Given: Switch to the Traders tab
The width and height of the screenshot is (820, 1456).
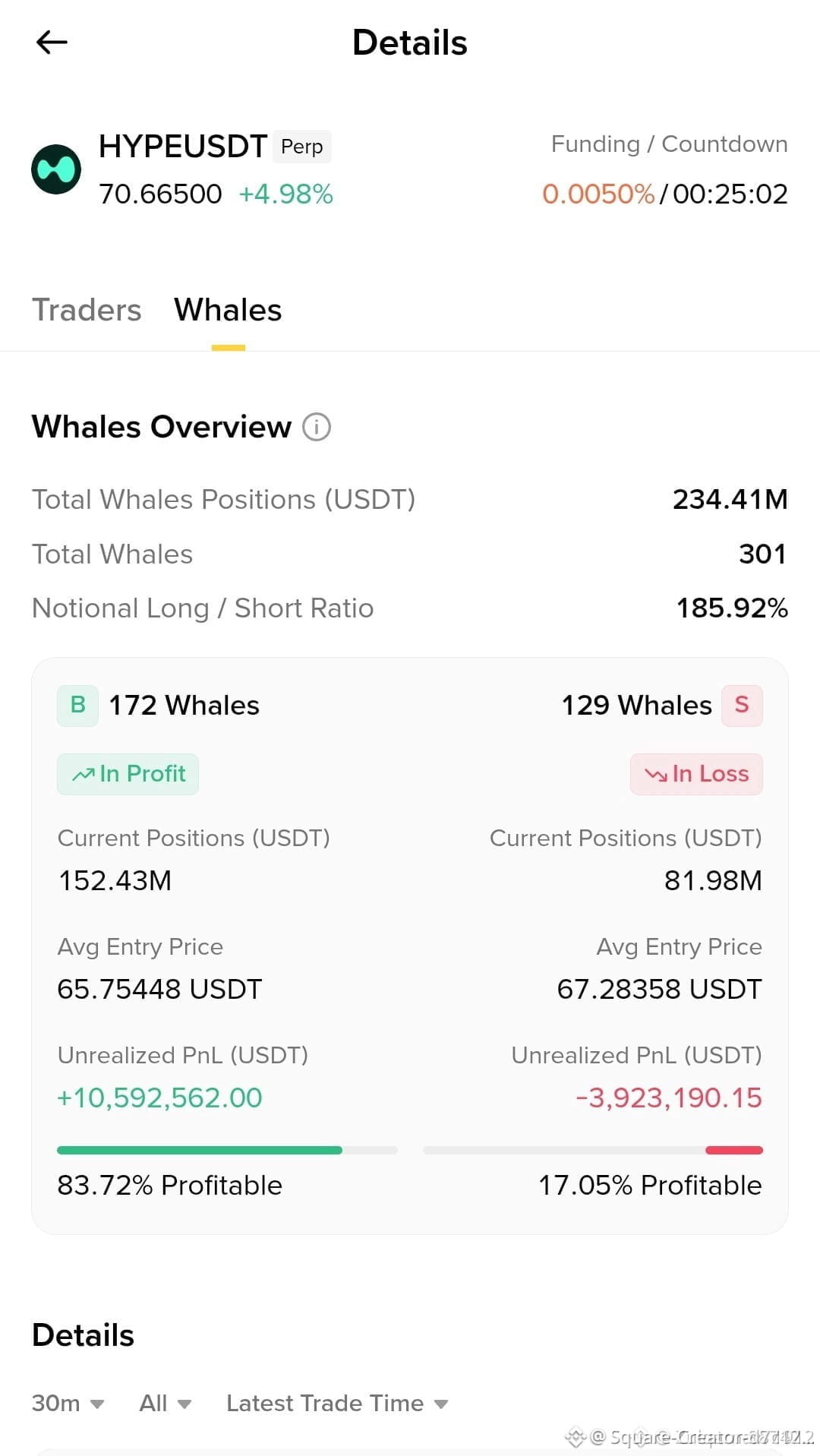Looking at the screenshot, I should click(87, 310).
